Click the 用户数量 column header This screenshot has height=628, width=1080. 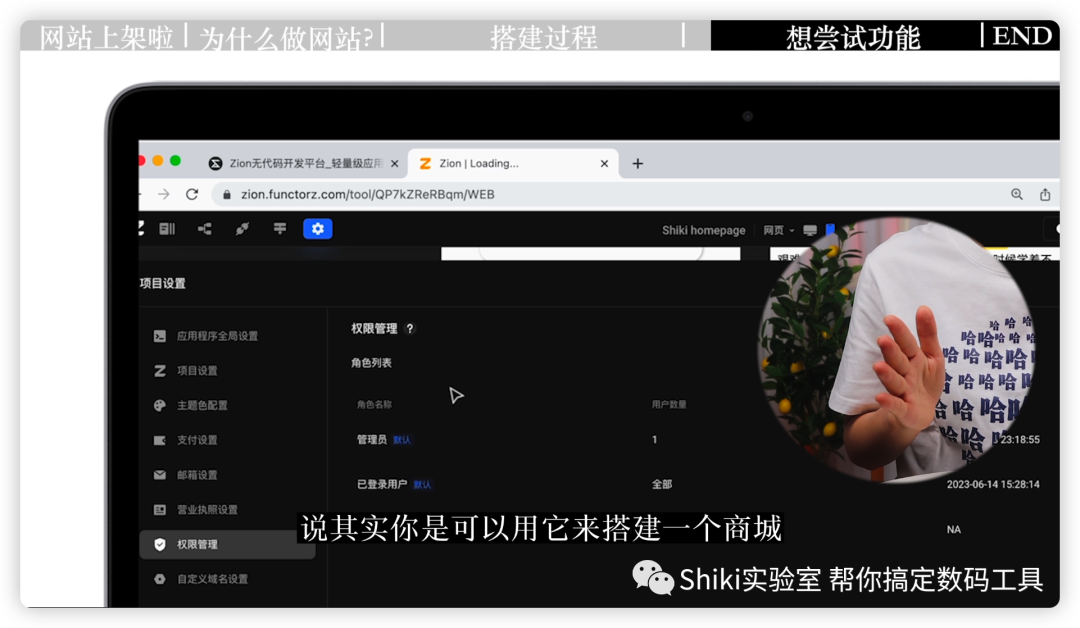point(669,404)
